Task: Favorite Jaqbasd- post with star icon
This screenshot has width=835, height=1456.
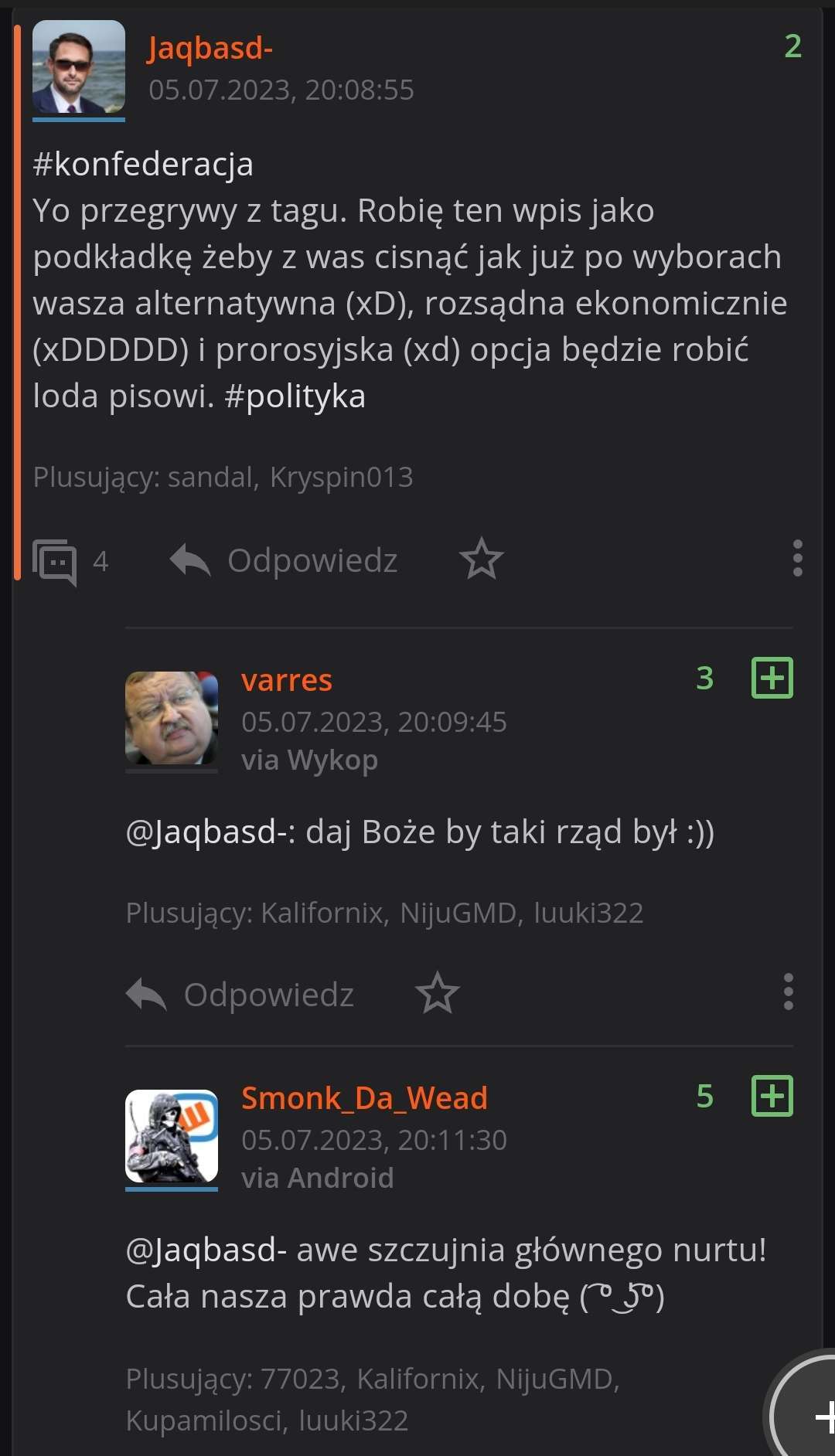Action: coord(481,559)
